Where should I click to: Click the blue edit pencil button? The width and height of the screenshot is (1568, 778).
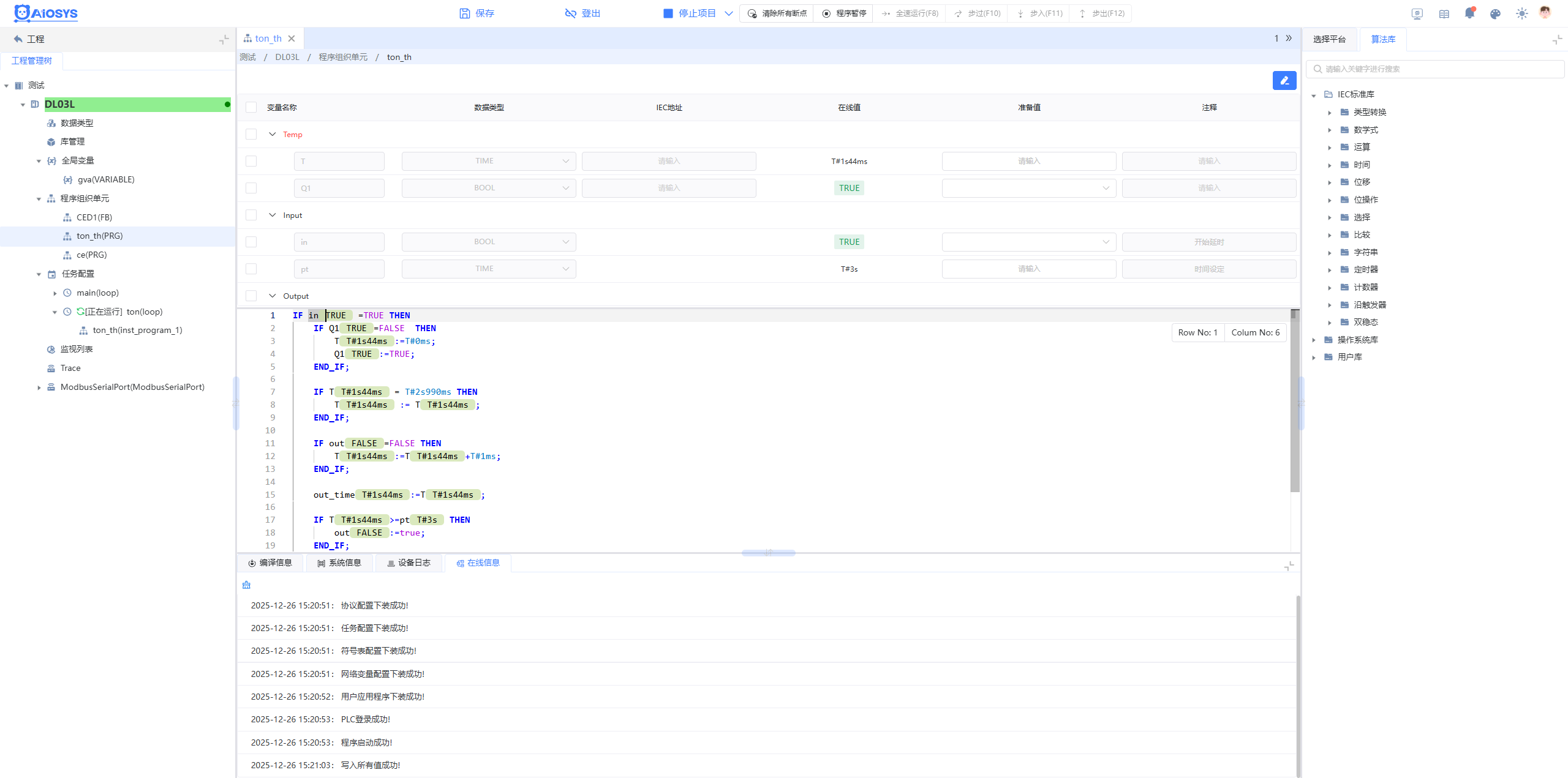(1284, 80)
